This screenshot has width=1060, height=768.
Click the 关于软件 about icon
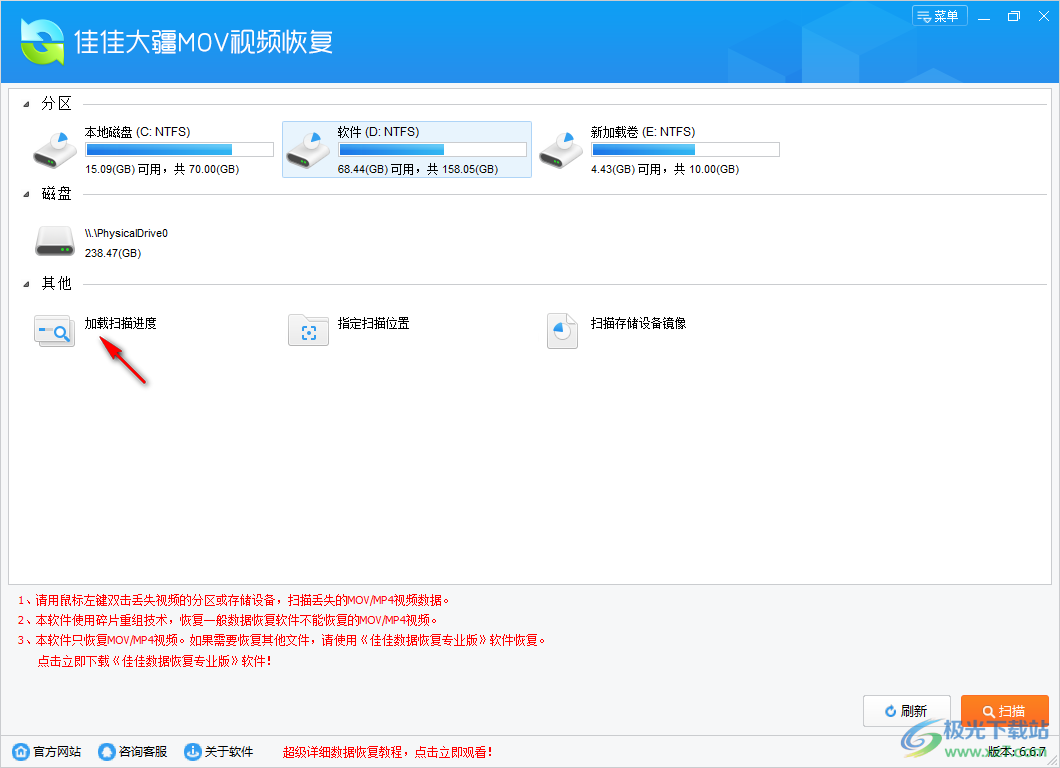point(192,751)
